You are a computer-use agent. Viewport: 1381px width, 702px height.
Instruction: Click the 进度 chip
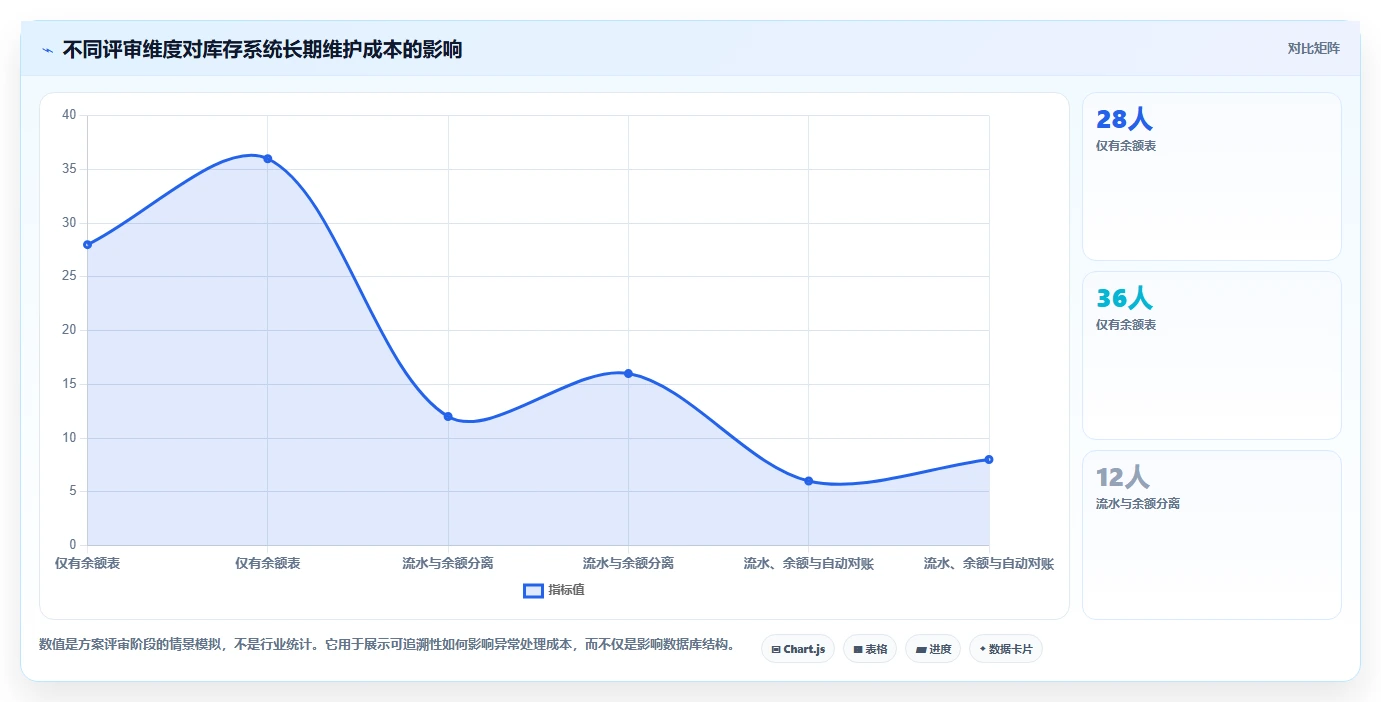[x=933, y=649]
